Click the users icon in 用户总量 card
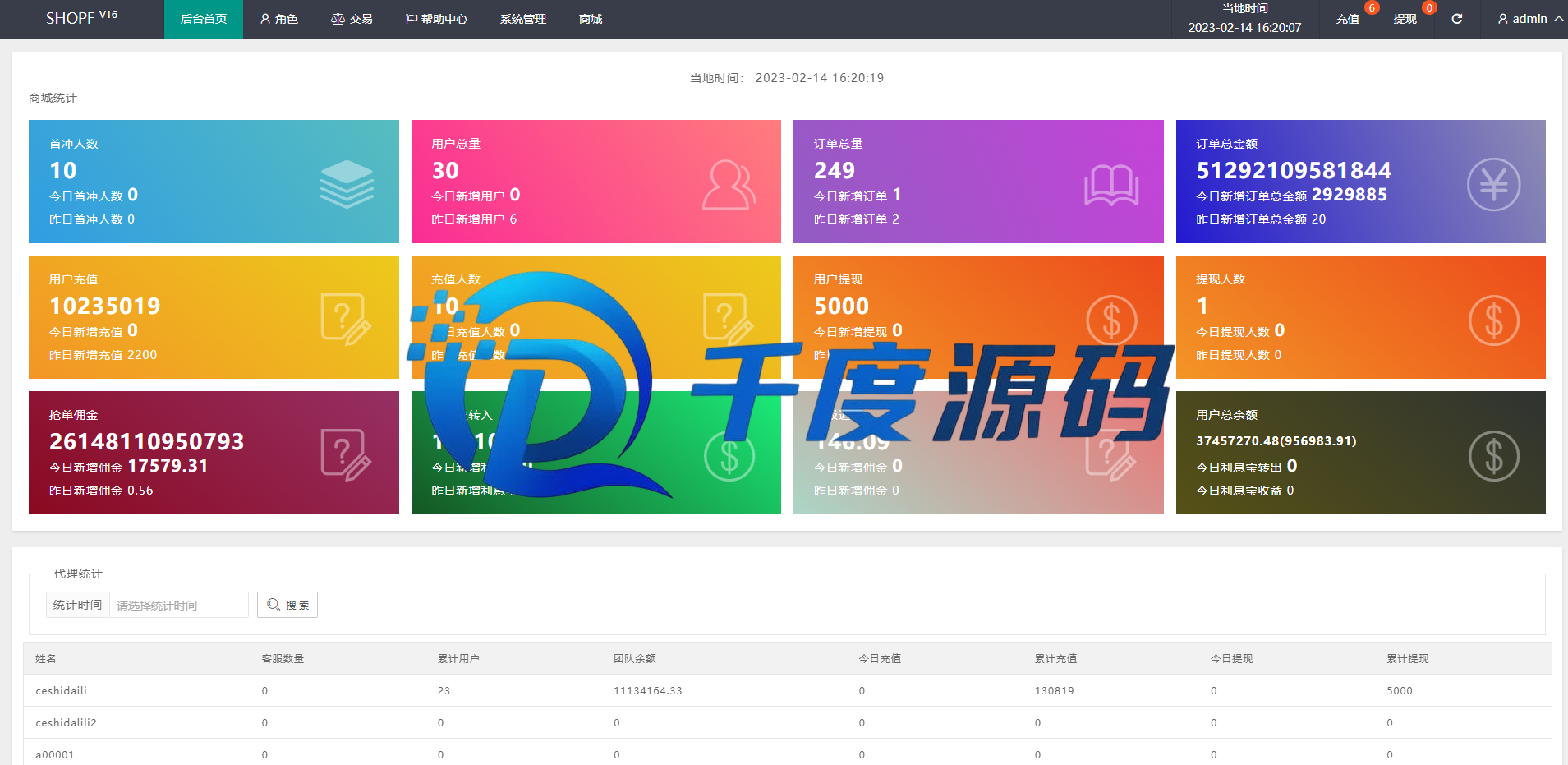Viewport: 1568px width, 765px height. (729, 185)
